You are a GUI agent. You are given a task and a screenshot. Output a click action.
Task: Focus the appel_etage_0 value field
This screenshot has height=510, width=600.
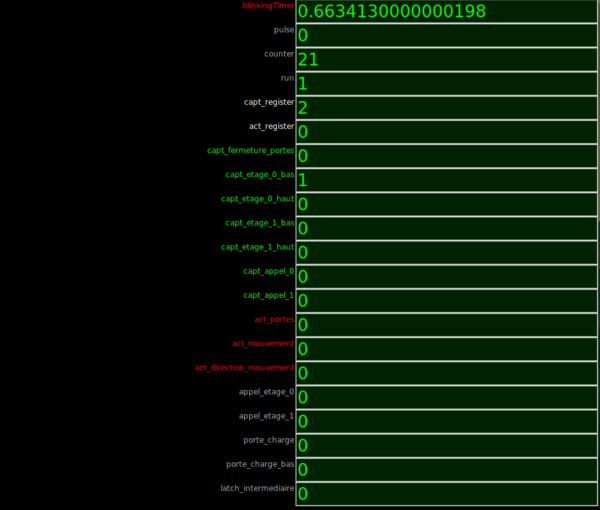[x=446, y=397]
